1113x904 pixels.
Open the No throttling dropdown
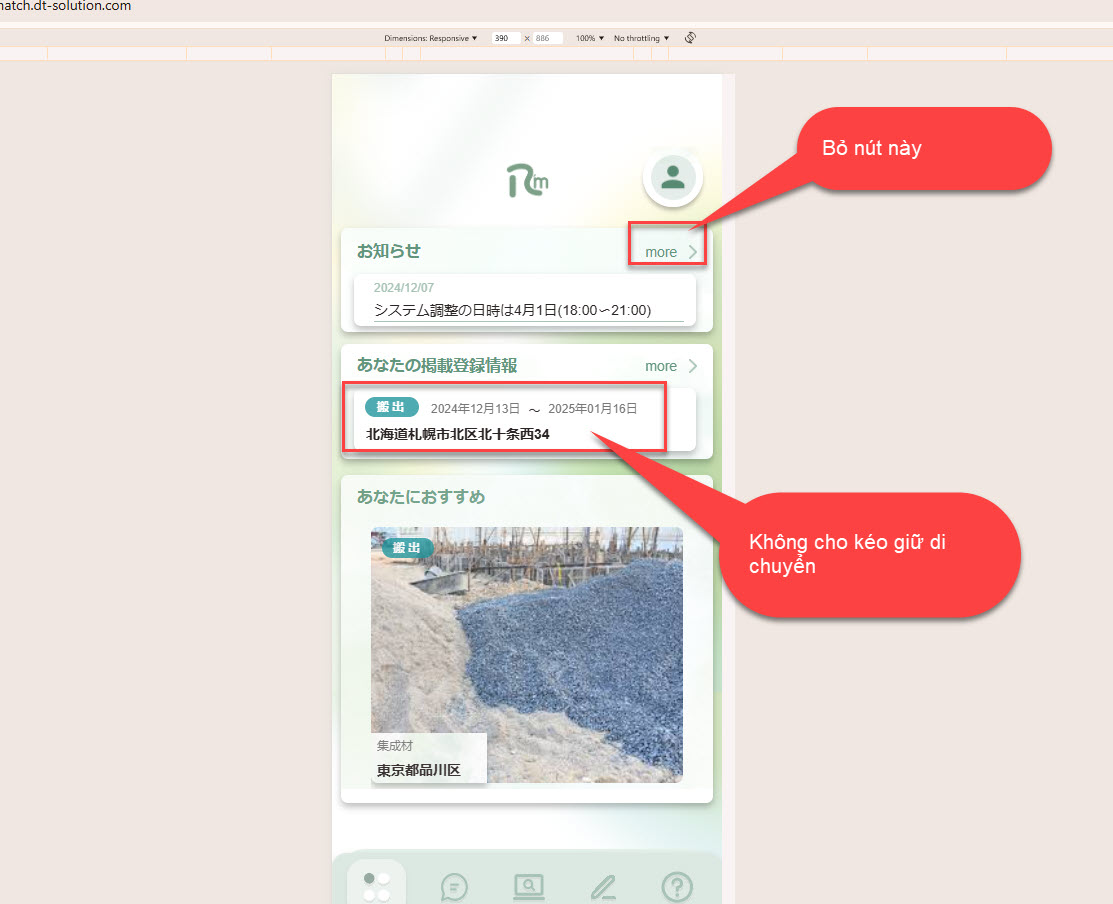point(641,38)
